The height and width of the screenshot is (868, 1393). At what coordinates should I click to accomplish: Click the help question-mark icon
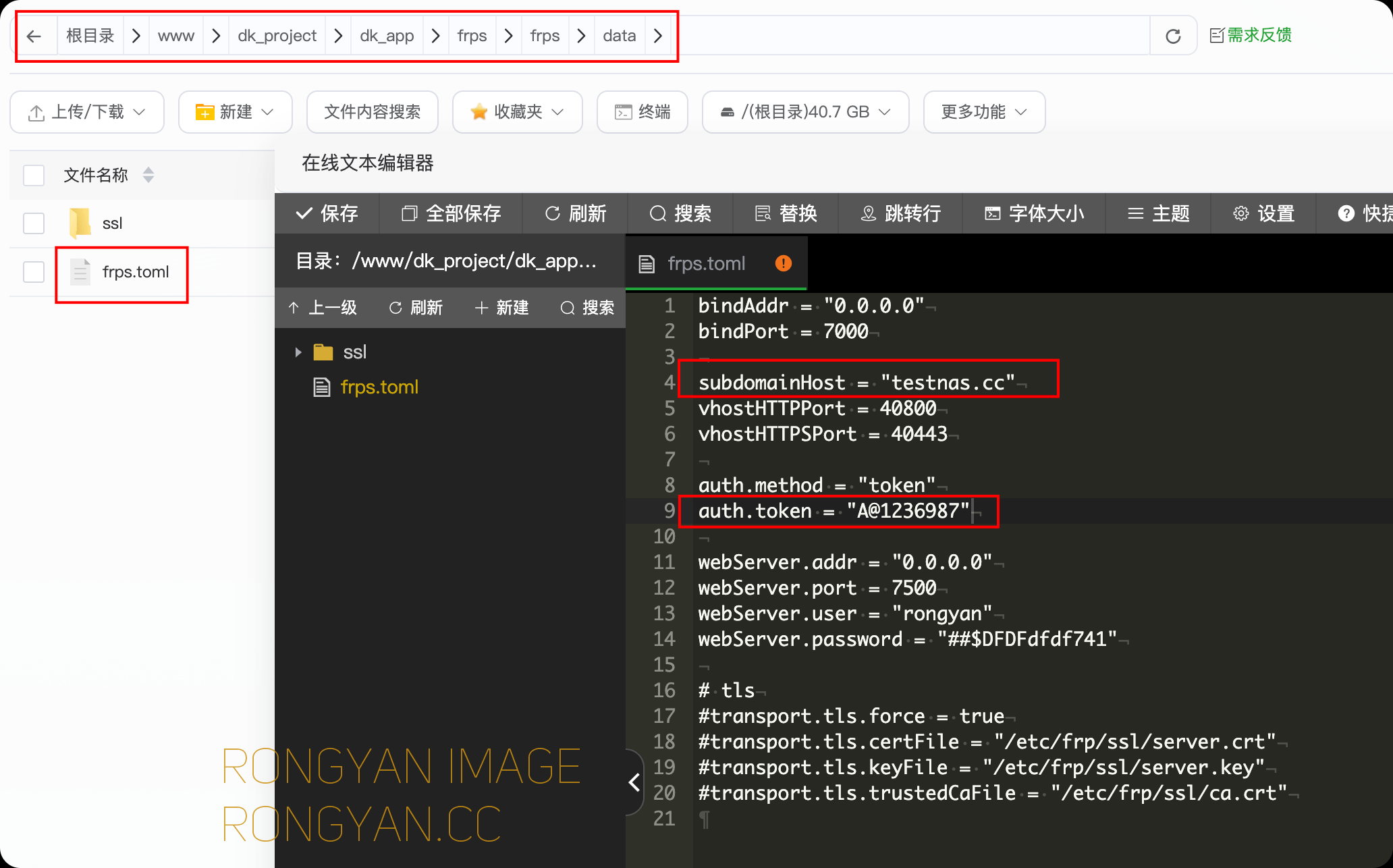(x=1346, y=214)
